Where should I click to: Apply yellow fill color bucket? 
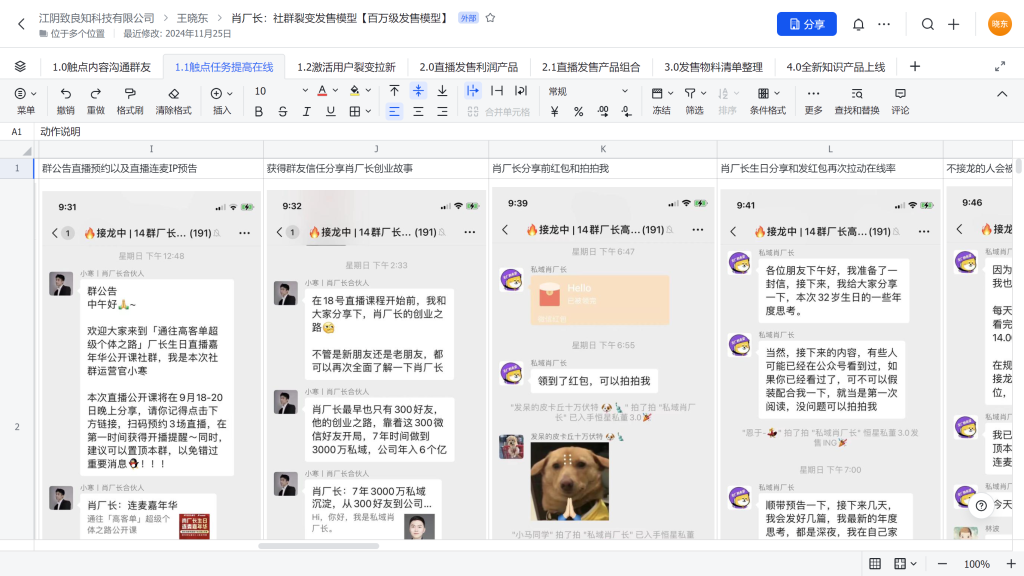click(x=355, y=91)
